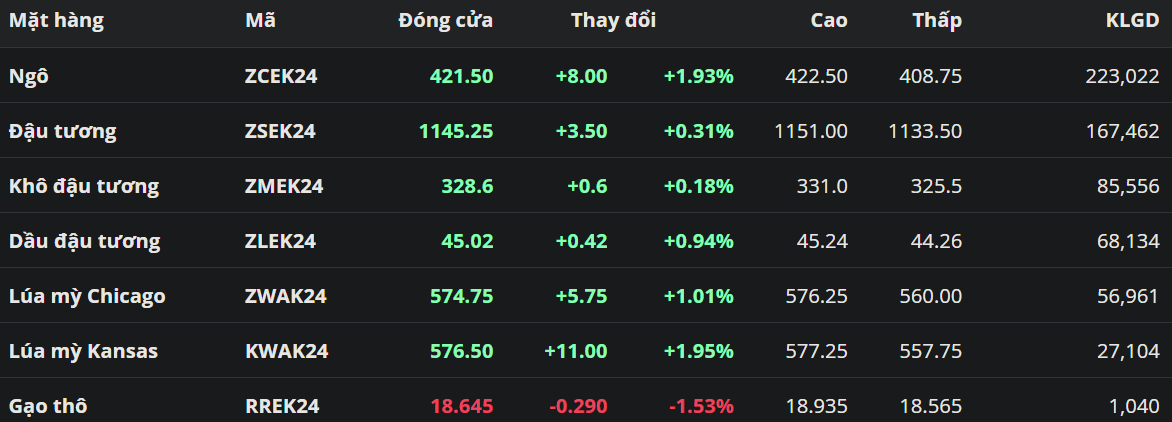Click the Thấp column header
Viewport: 1172px width, 422px height.
tap(937, 20)
